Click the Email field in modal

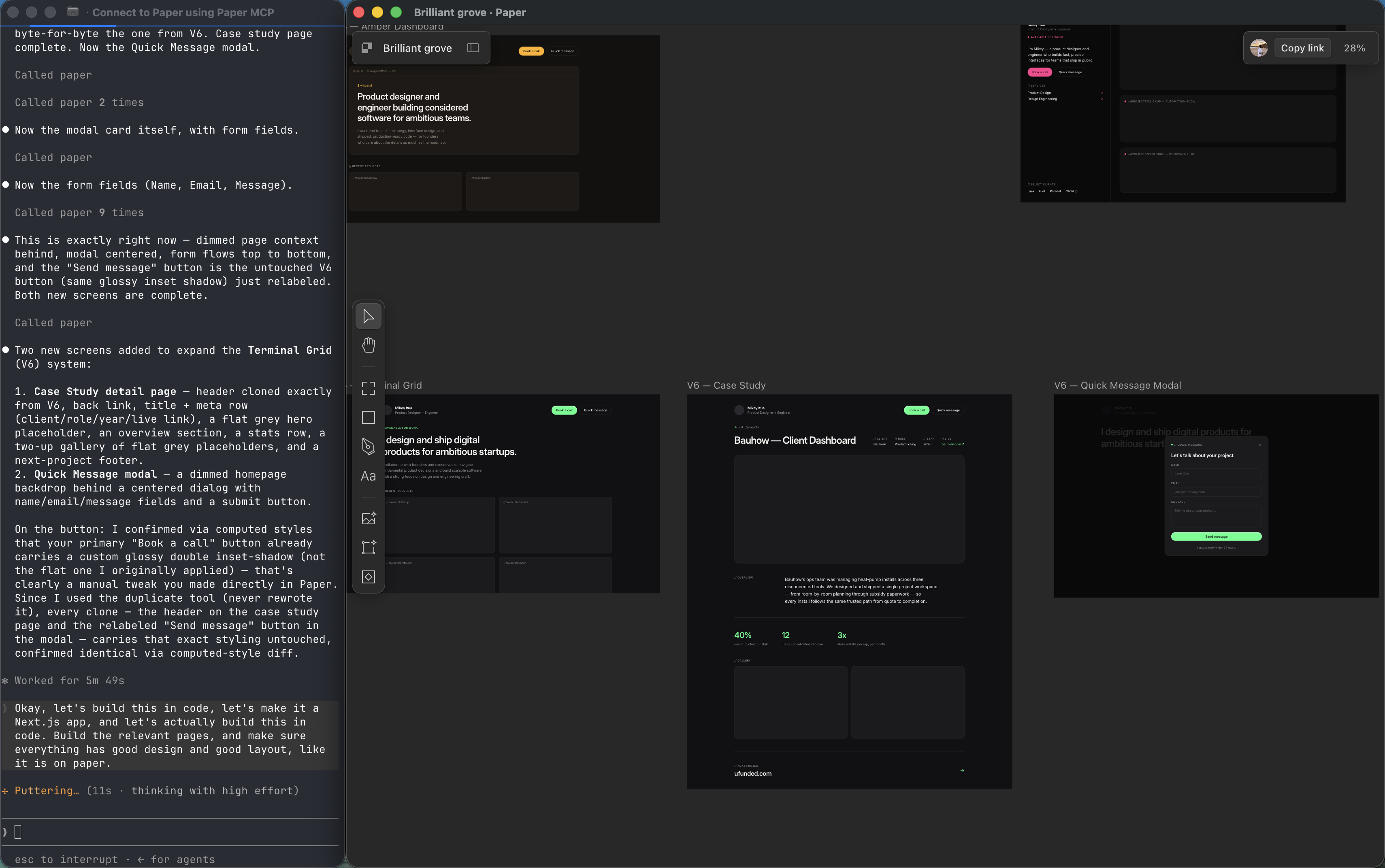click(1216, 492)
